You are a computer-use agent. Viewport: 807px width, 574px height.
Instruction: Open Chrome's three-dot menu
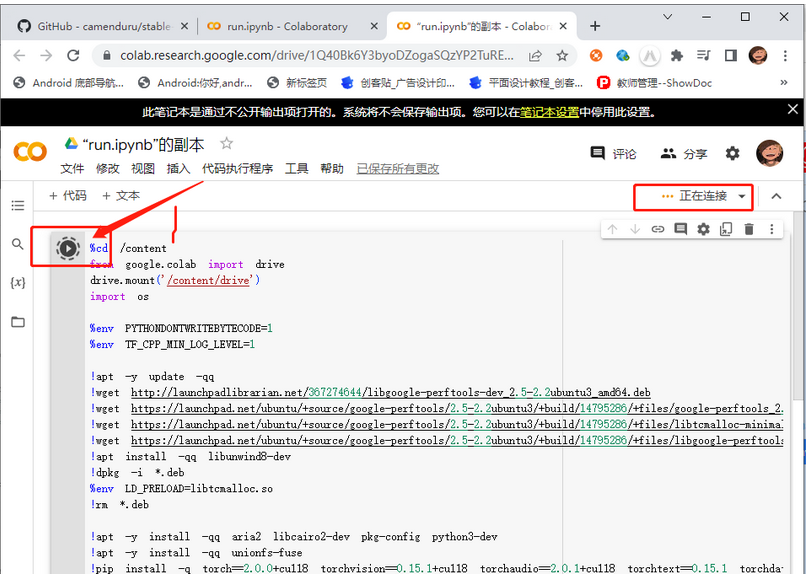tap(785, 56)
